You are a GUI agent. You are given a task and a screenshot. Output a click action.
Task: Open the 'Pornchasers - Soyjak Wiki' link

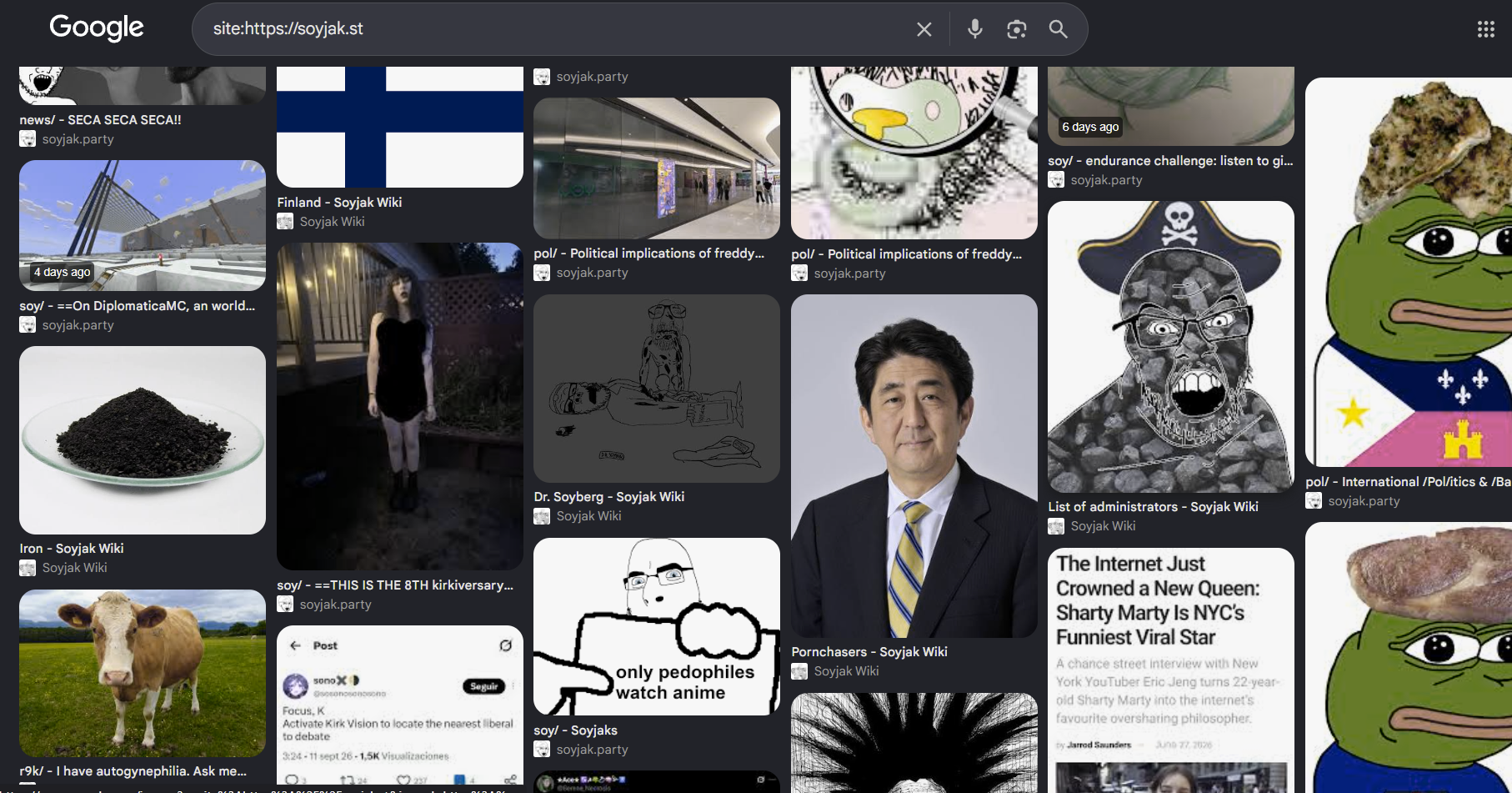(x=869, y=651)
